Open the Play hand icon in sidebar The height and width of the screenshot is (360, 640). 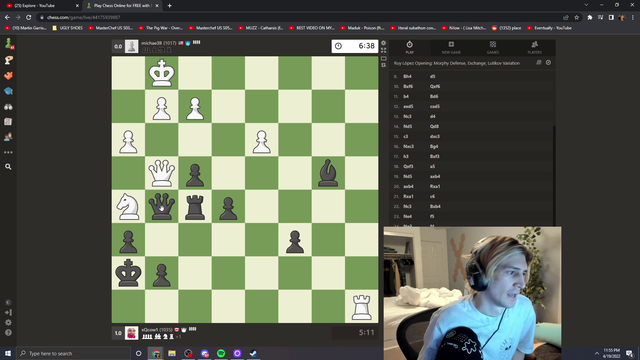(x=8, y=60)
